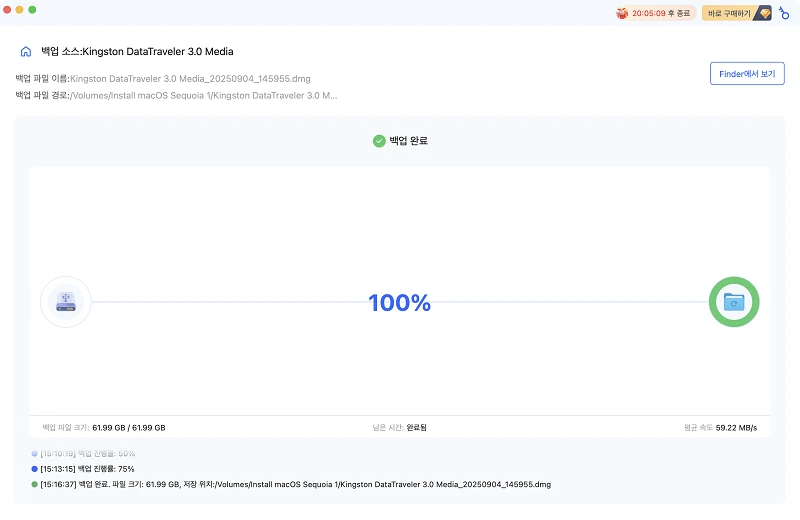
Task: Click the faded 15:10:19 50% log entry
Action: click(87, 453)
